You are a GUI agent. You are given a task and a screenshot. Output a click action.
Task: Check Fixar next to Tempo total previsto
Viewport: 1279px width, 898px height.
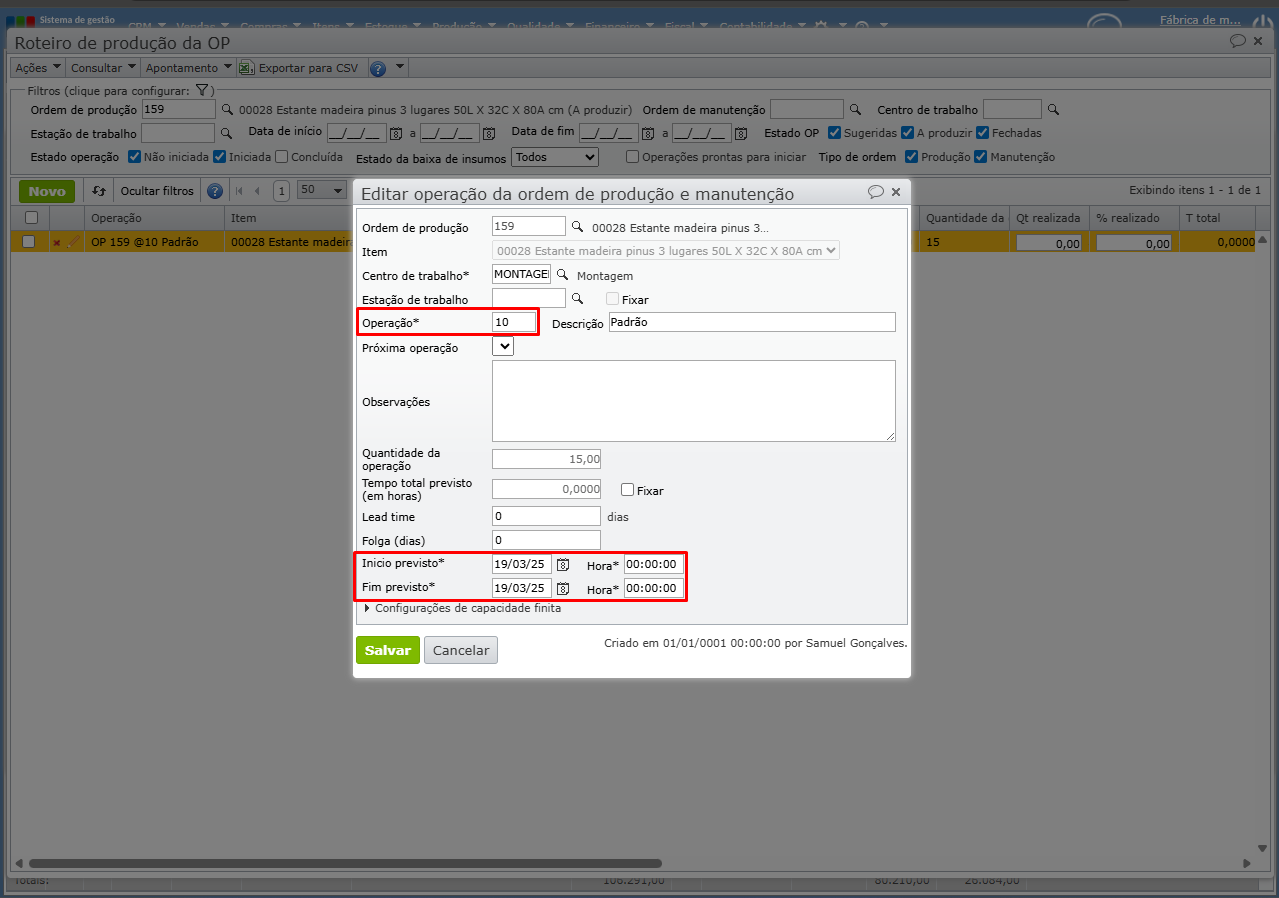coord(628,490)
